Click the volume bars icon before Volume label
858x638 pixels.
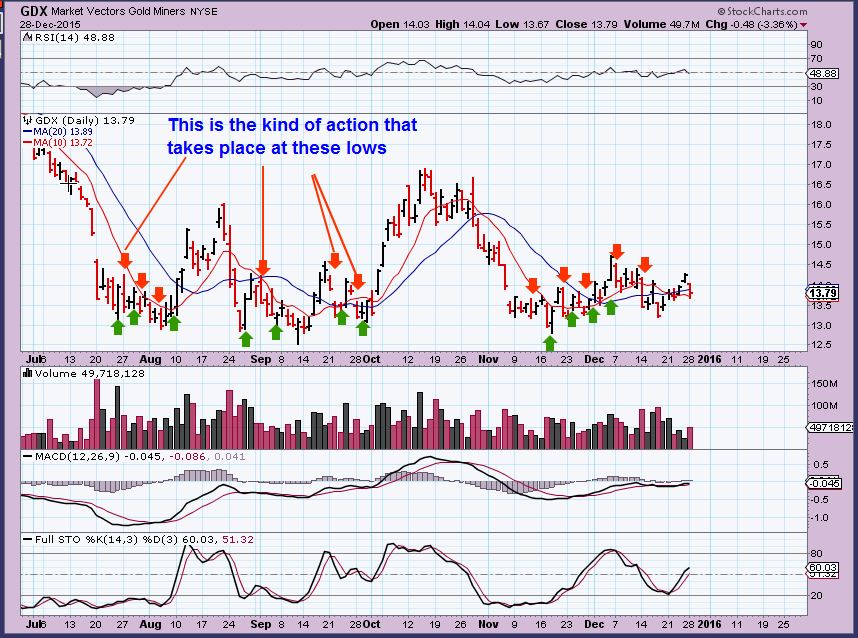28,373
